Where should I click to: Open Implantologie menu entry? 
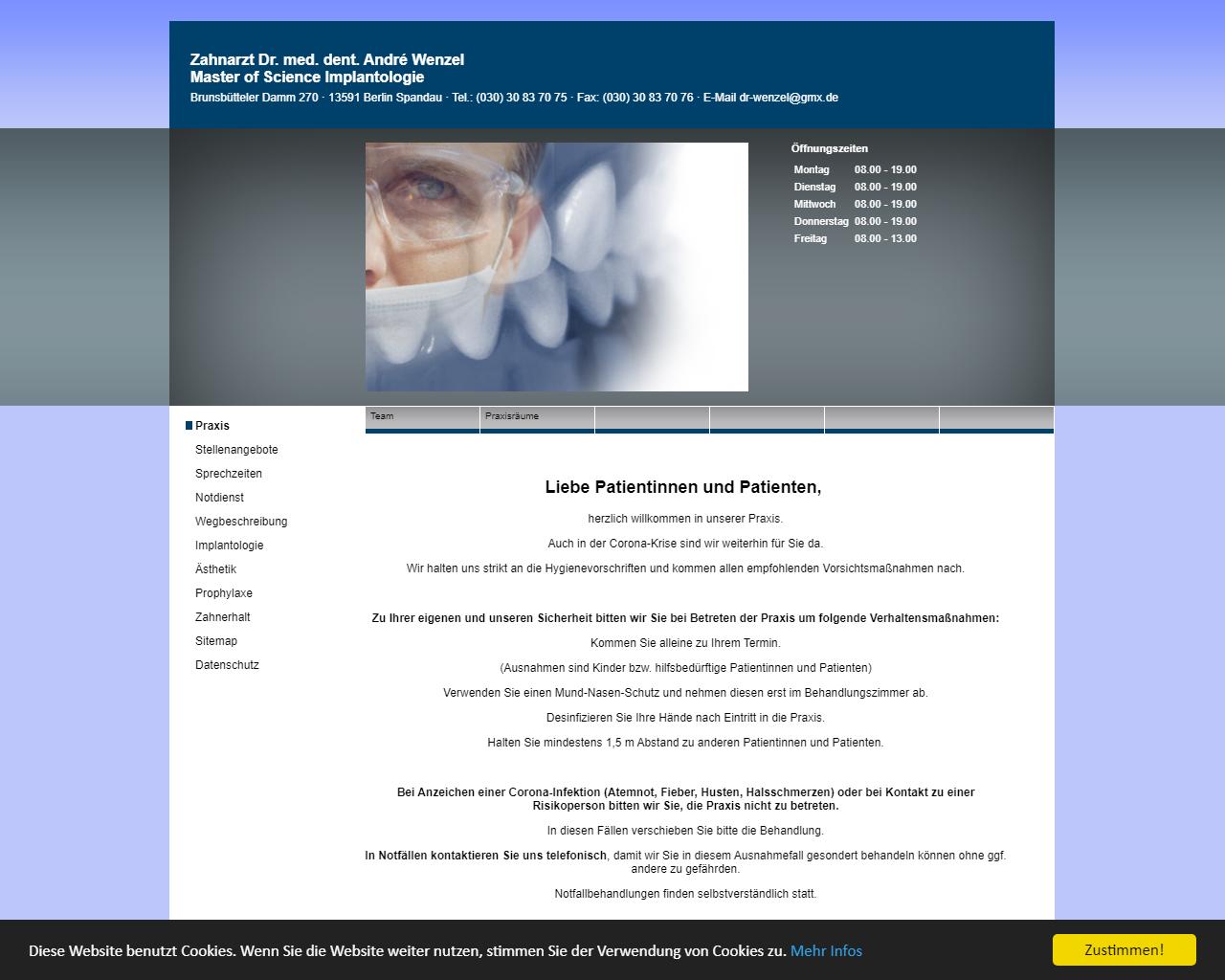tap(230, 546)
